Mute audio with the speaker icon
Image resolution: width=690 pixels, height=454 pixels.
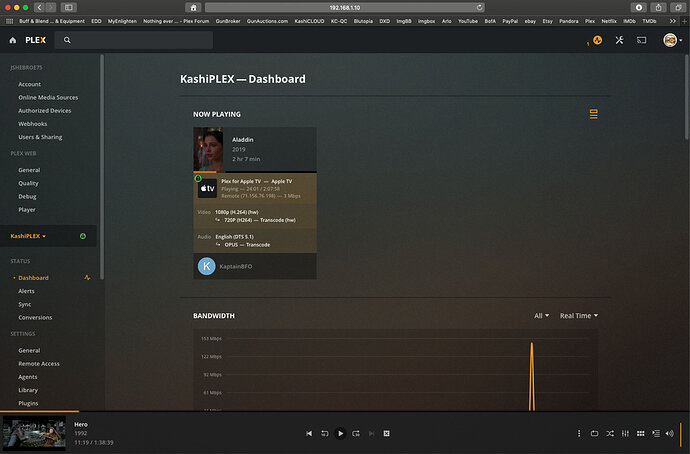tap(670, 433)
